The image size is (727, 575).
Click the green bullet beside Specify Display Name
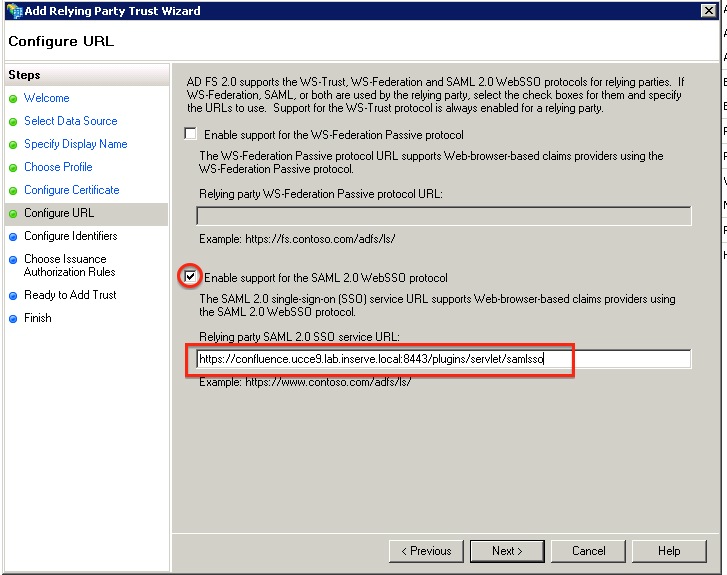[x=13, y=145]
